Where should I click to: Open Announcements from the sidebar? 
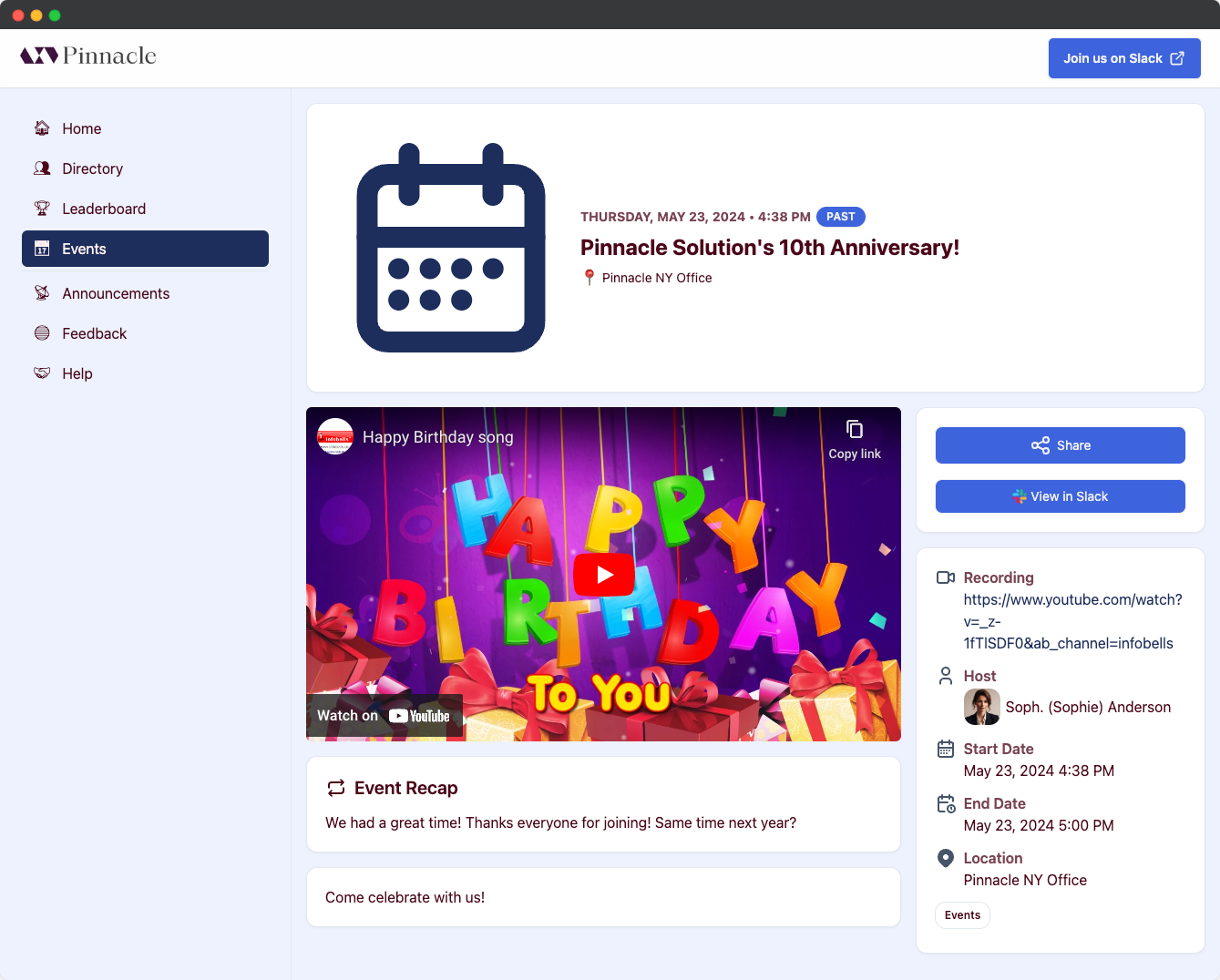145,293
